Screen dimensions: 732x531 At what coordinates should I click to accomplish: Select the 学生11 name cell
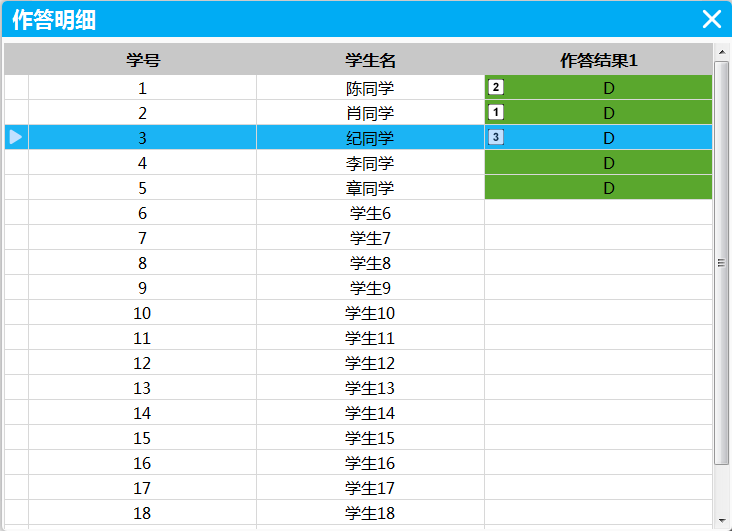point(370,338)
